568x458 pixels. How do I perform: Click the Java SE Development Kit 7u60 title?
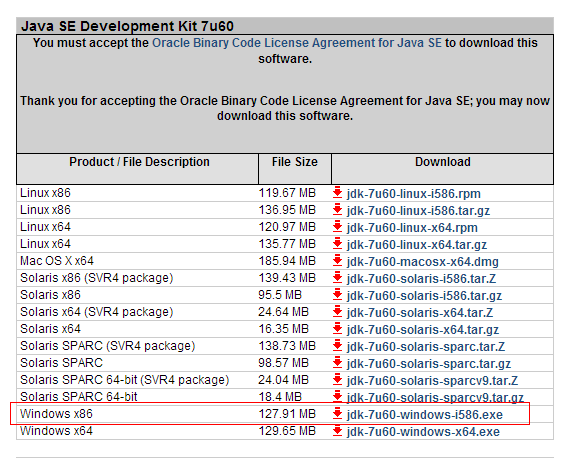(128, 26)
